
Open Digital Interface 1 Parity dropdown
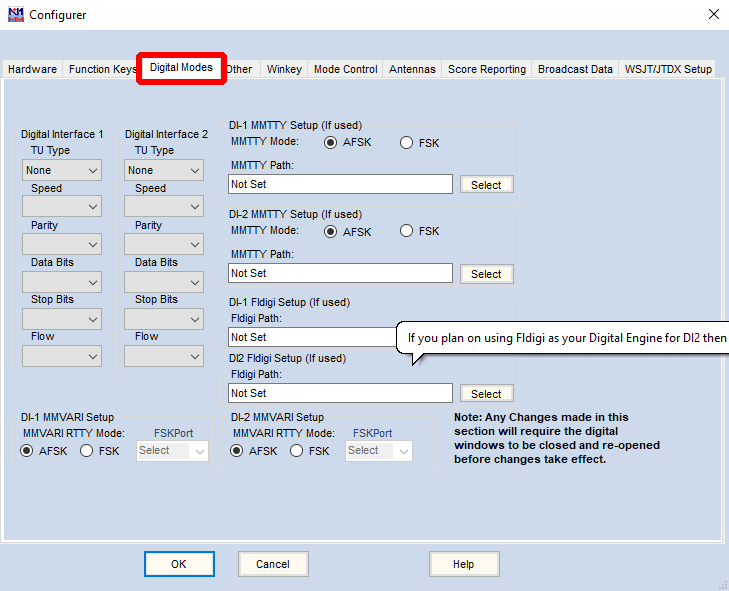[62, 245]
